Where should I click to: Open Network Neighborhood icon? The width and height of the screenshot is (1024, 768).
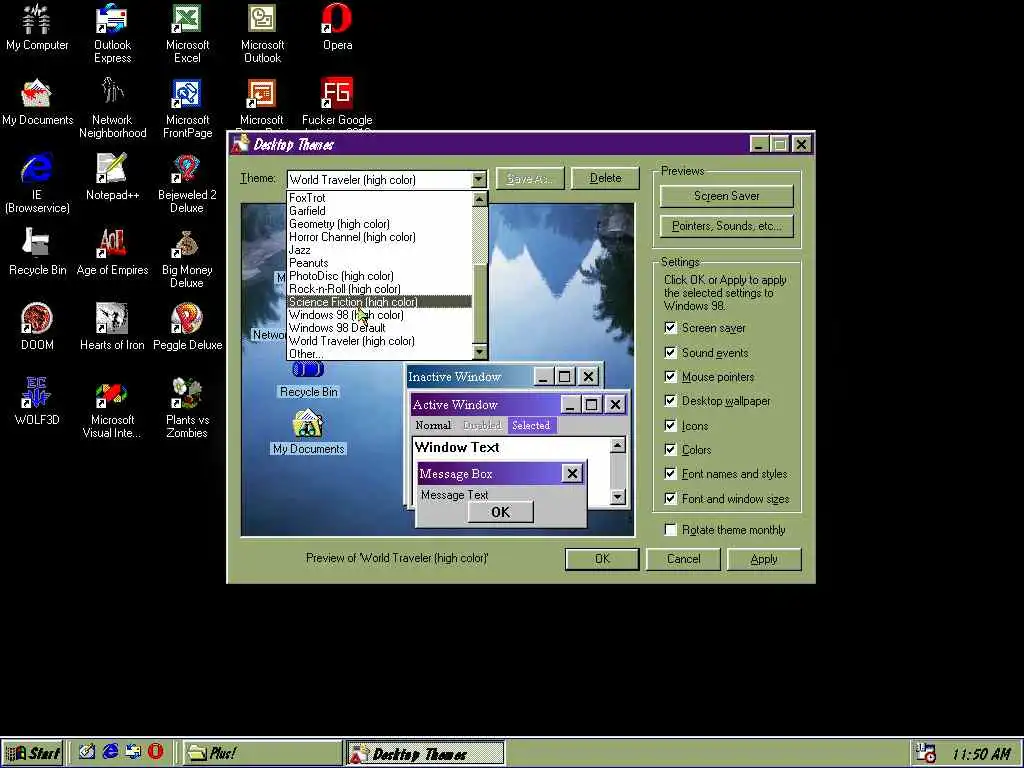[112, 108]
